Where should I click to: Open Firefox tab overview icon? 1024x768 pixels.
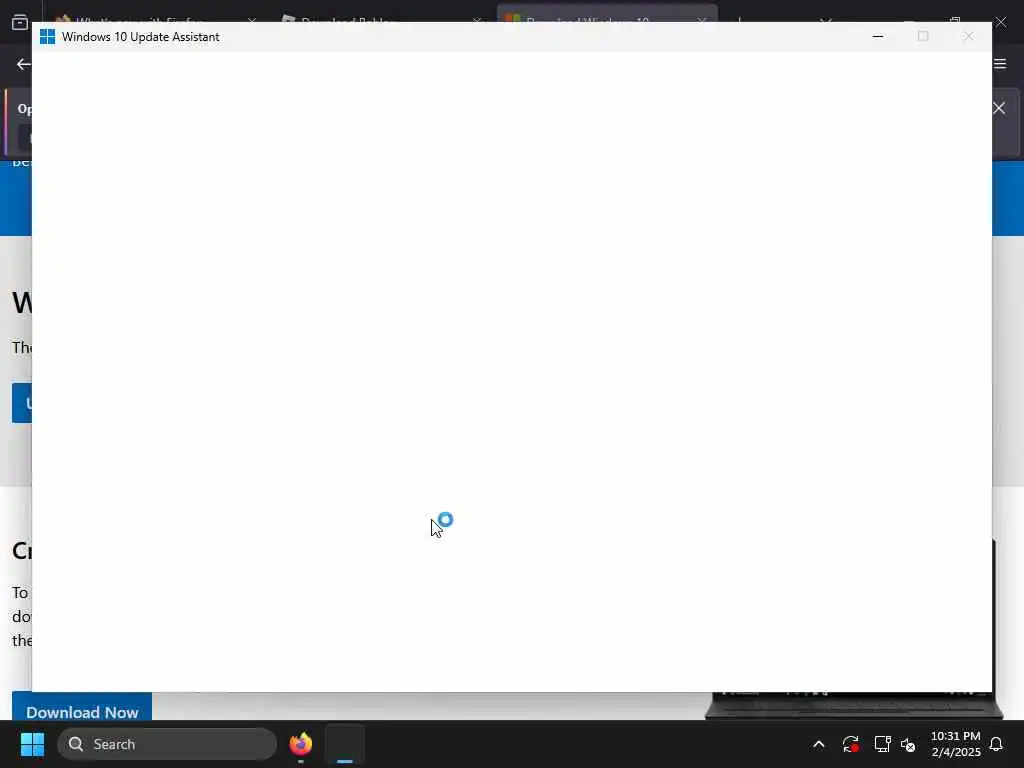(x=20, y=22)
